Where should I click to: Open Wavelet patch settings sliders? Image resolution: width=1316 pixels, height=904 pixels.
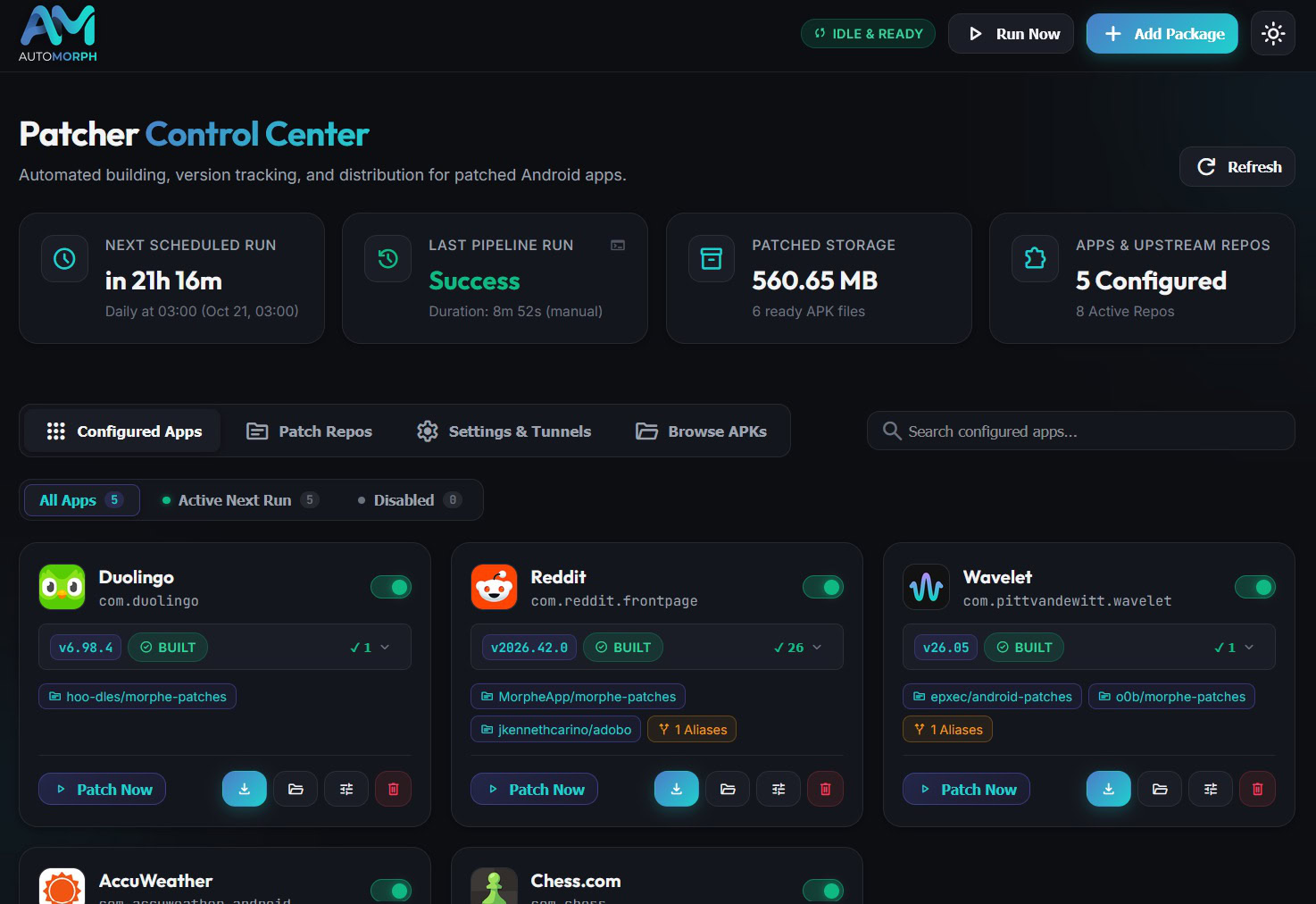point(1211,789)
